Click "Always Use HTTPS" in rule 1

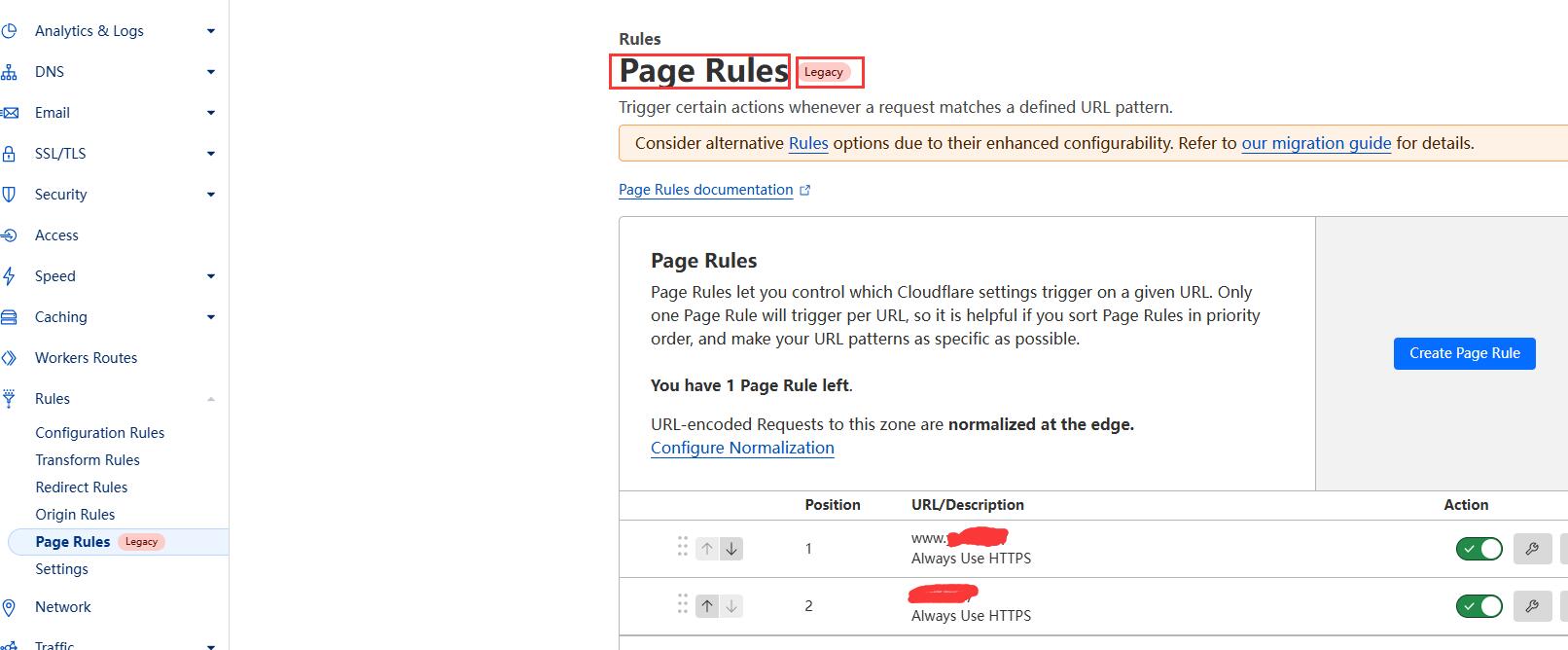[x=971, y=559]
